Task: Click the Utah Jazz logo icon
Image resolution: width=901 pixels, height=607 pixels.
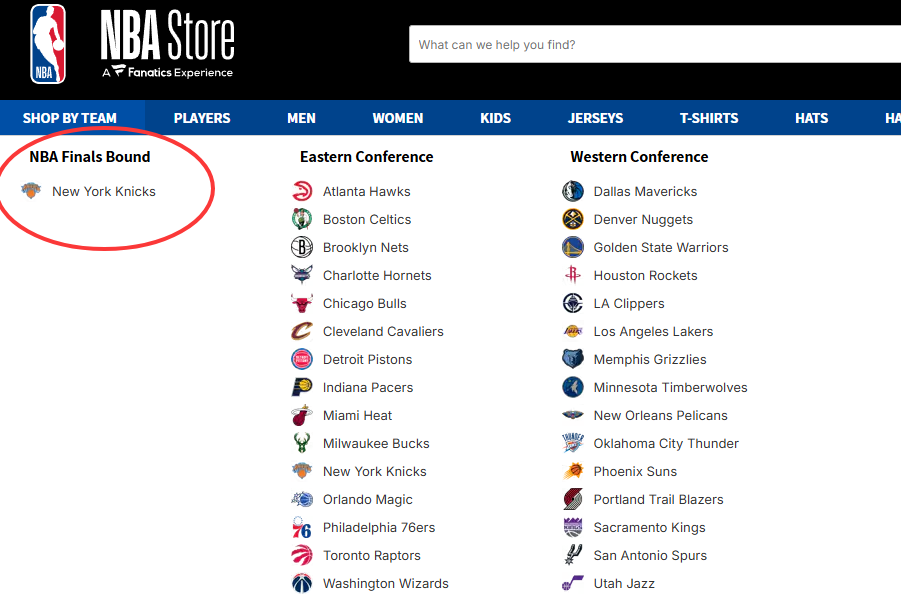Action: coord(573,583)
